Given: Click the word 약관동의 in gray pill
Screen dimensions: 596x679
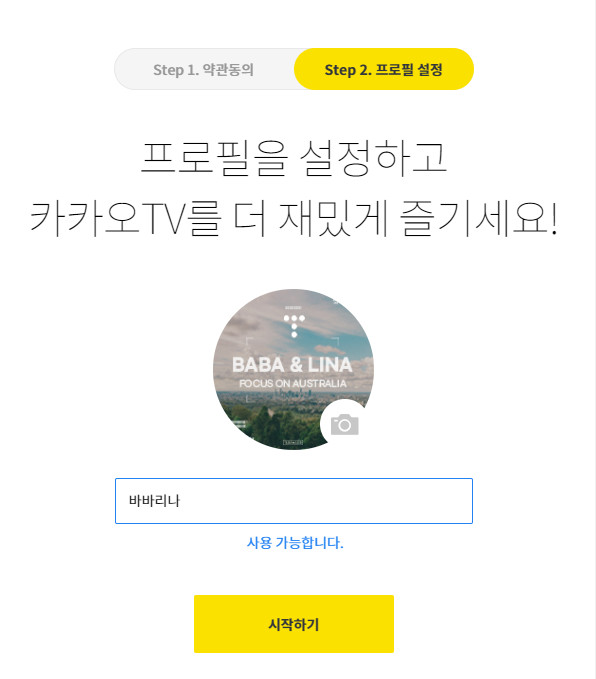Looking at the screenshot, I should 228,69.
